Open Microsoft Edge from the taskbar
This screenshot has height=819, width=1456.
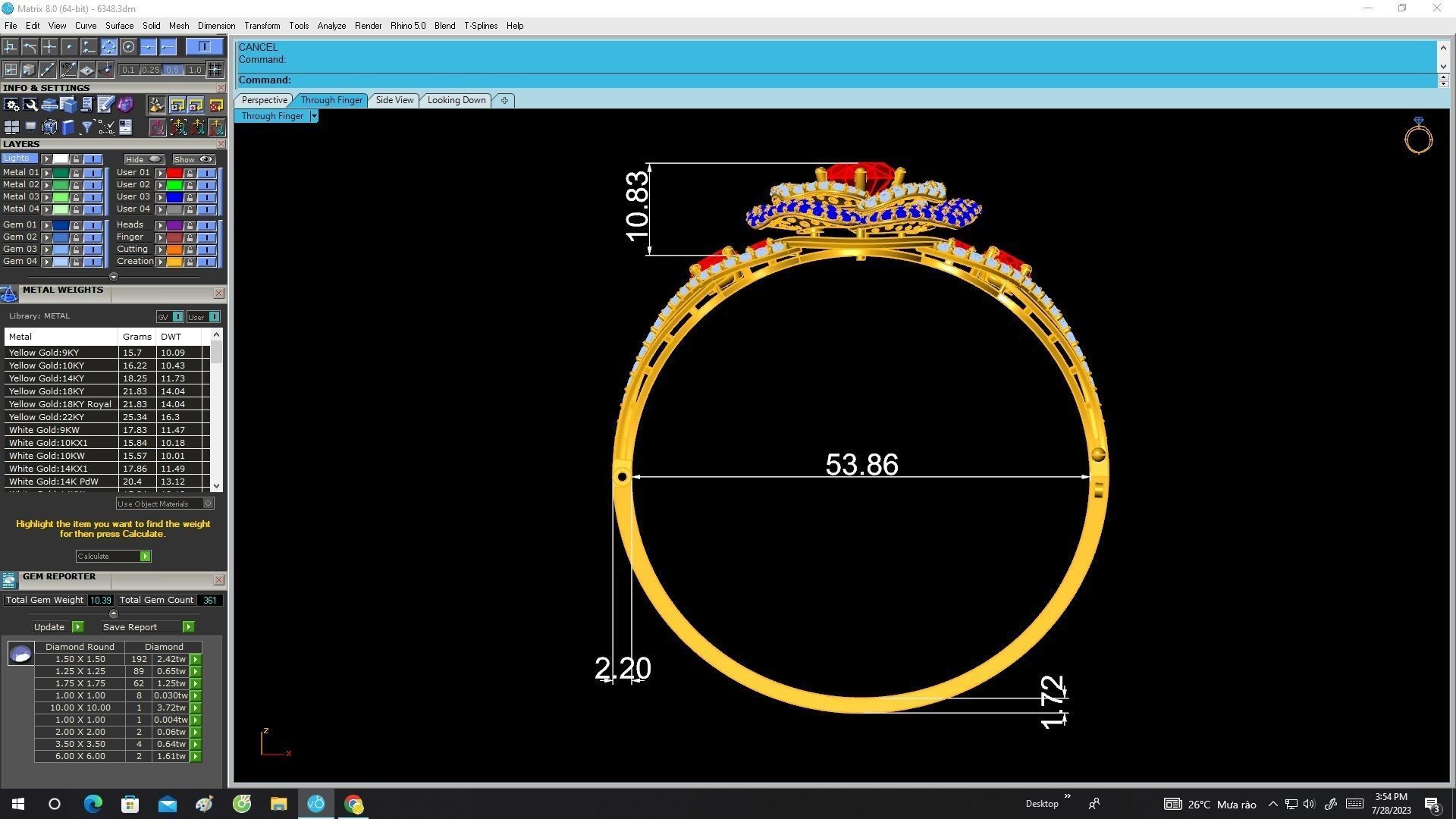click(93, 804)
